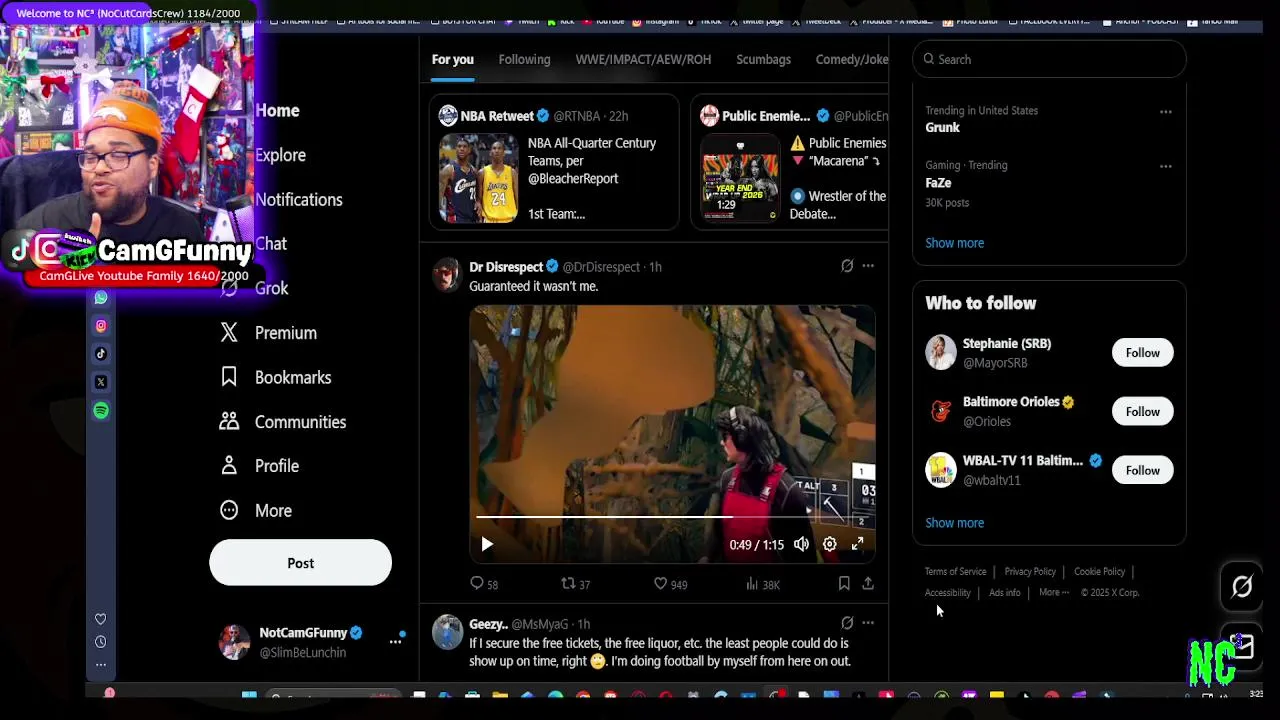Click the Search input field
Viewport: 1280px width, 720px height.
coord(1049,60)
